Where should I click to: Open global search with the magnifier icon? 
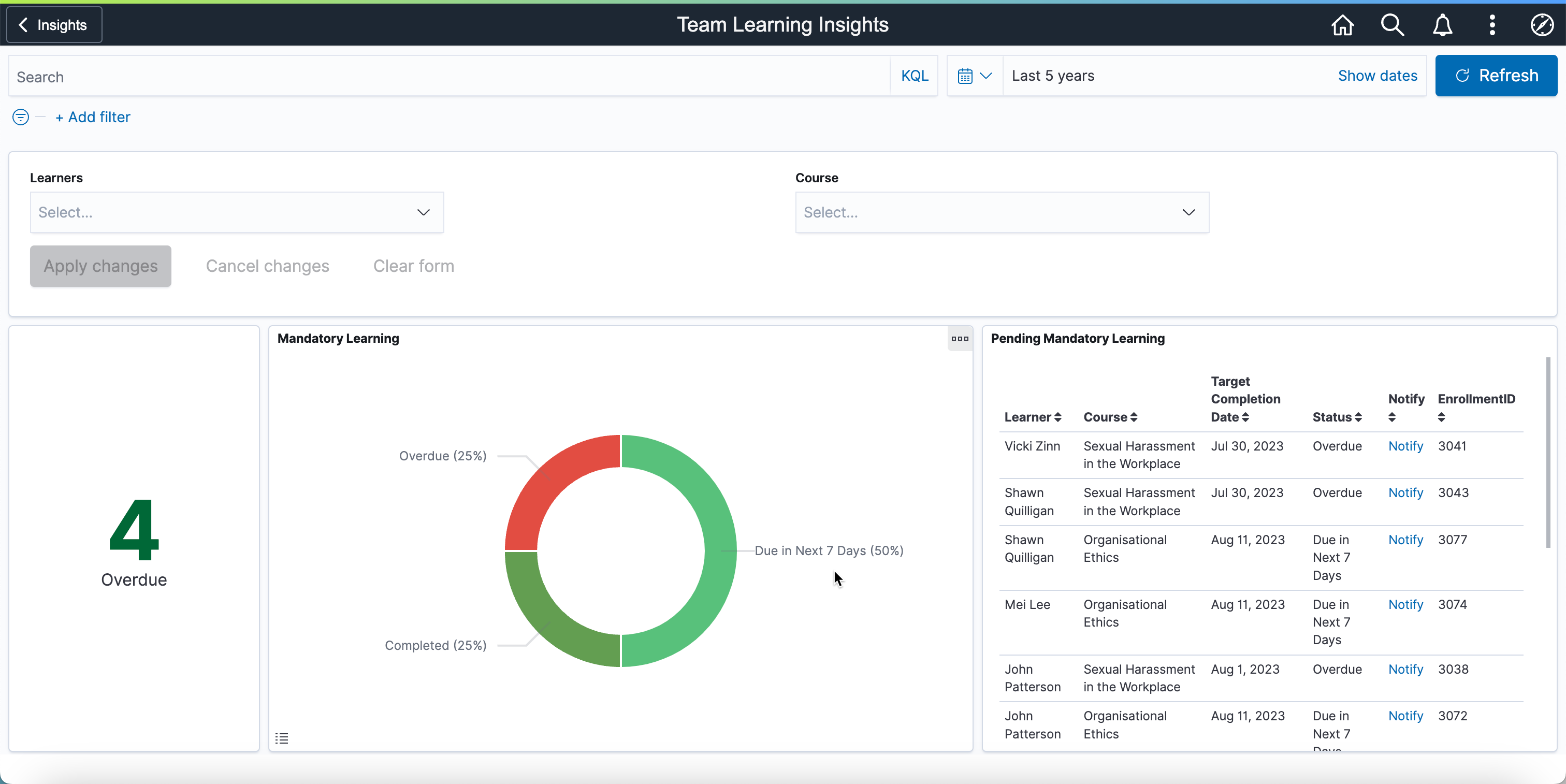pyautogui.click(x=1392, y=25)
